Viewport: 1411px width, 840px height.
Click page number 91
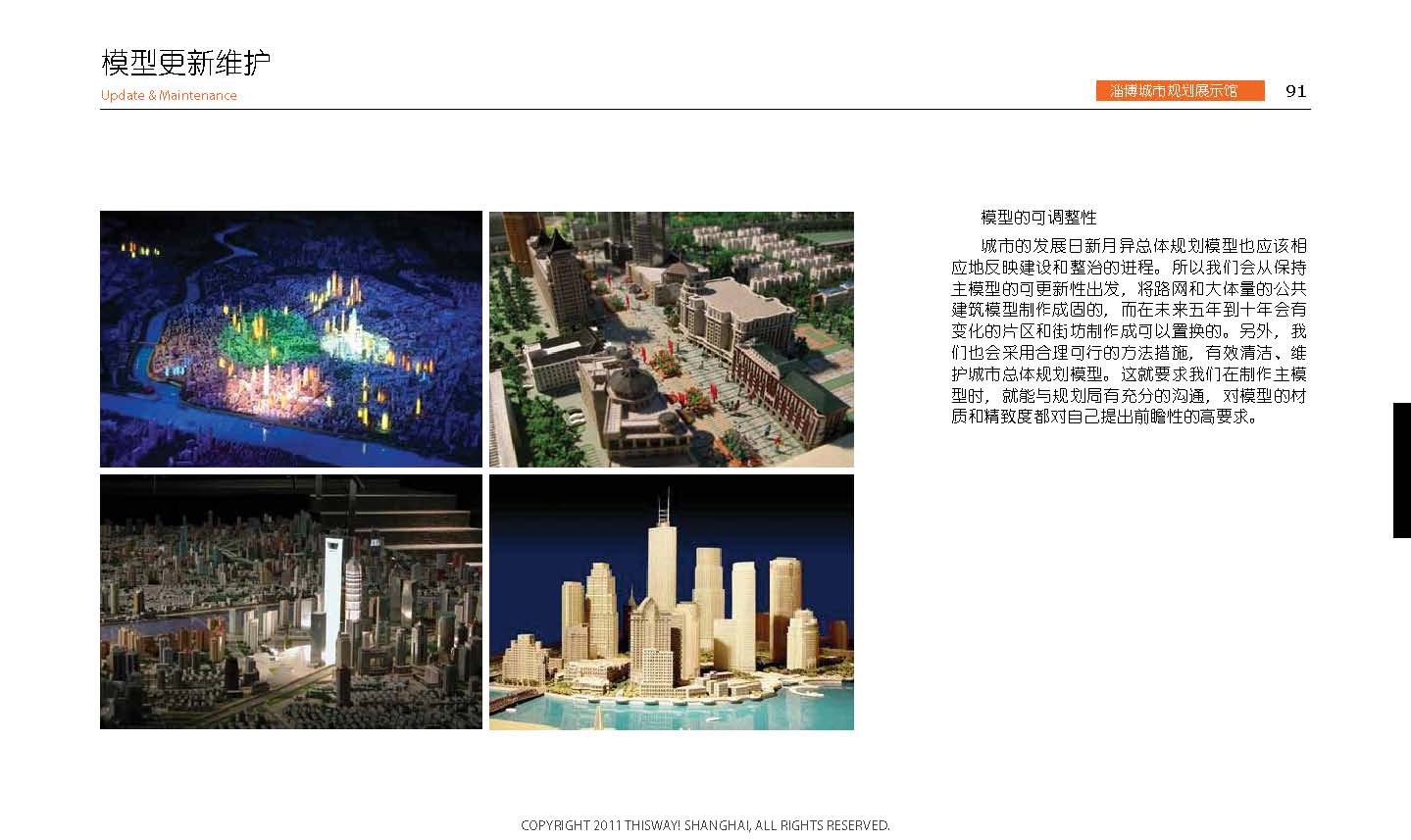coord(1295,91)
